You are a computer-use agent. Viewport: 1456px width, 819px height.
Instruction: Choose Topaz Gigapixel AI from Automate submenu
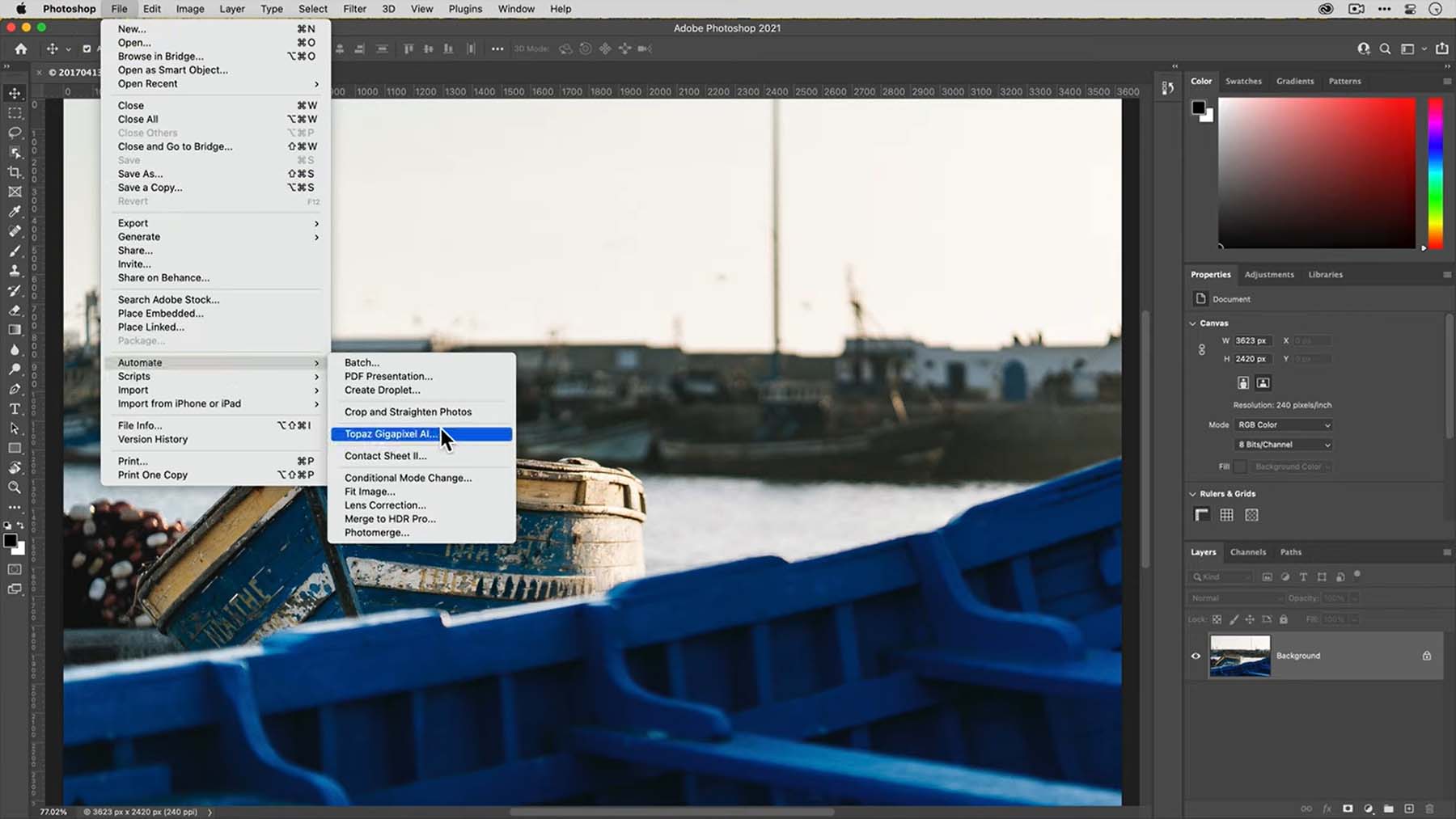(391, 434)
